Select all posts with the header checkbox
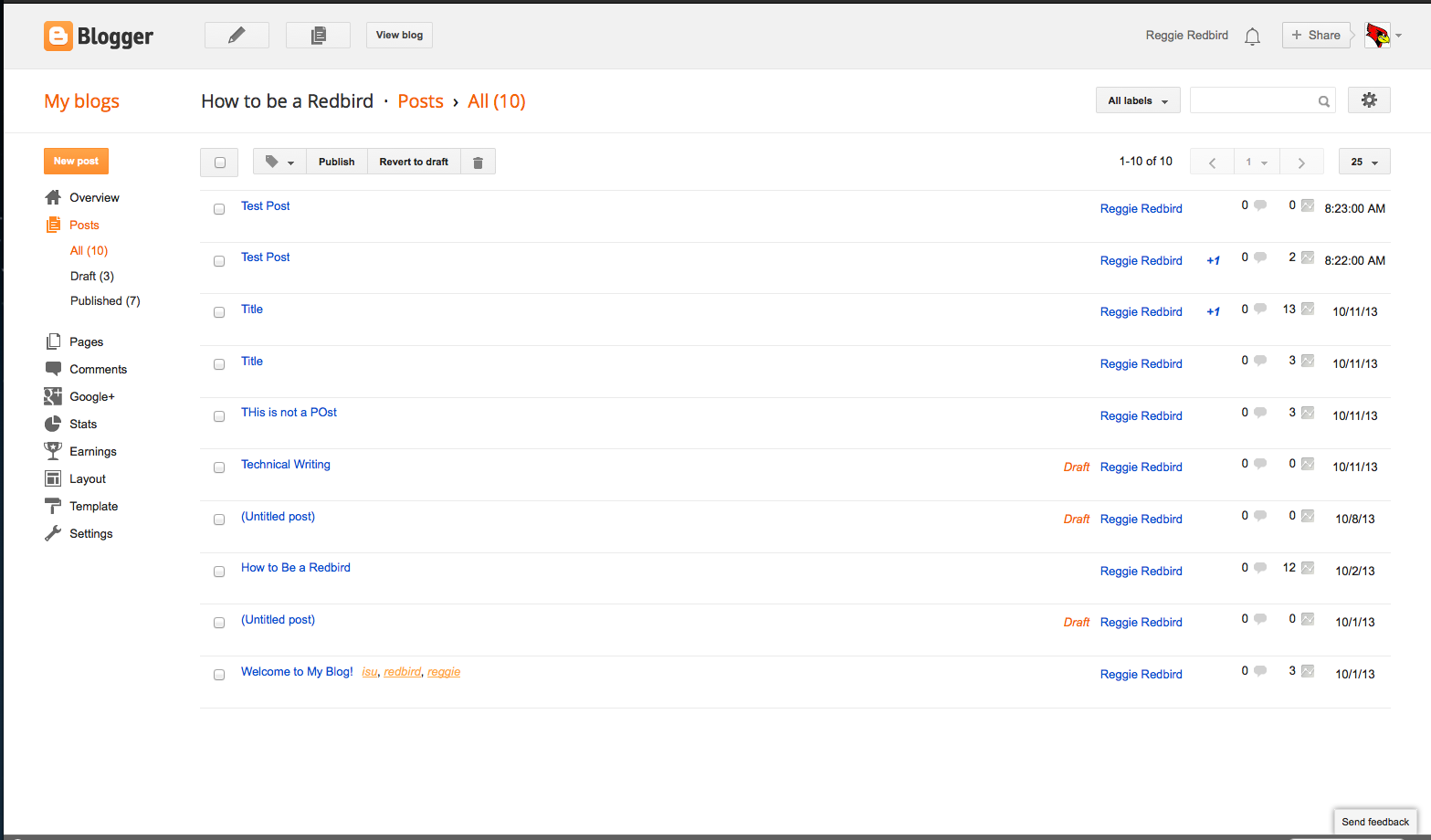 (x=219, y=161)
